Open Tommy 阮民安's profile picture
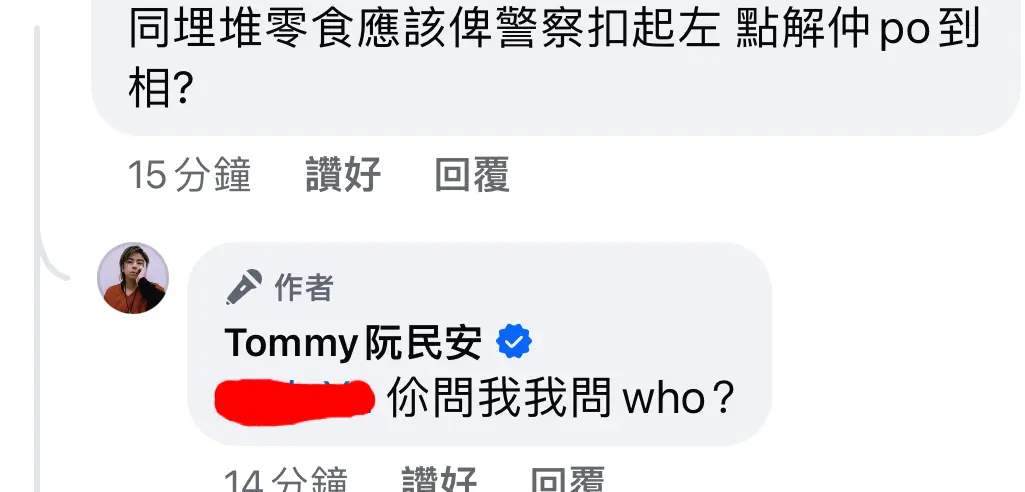This screenshot has width=1025, height=492. [x=133, y=278]
